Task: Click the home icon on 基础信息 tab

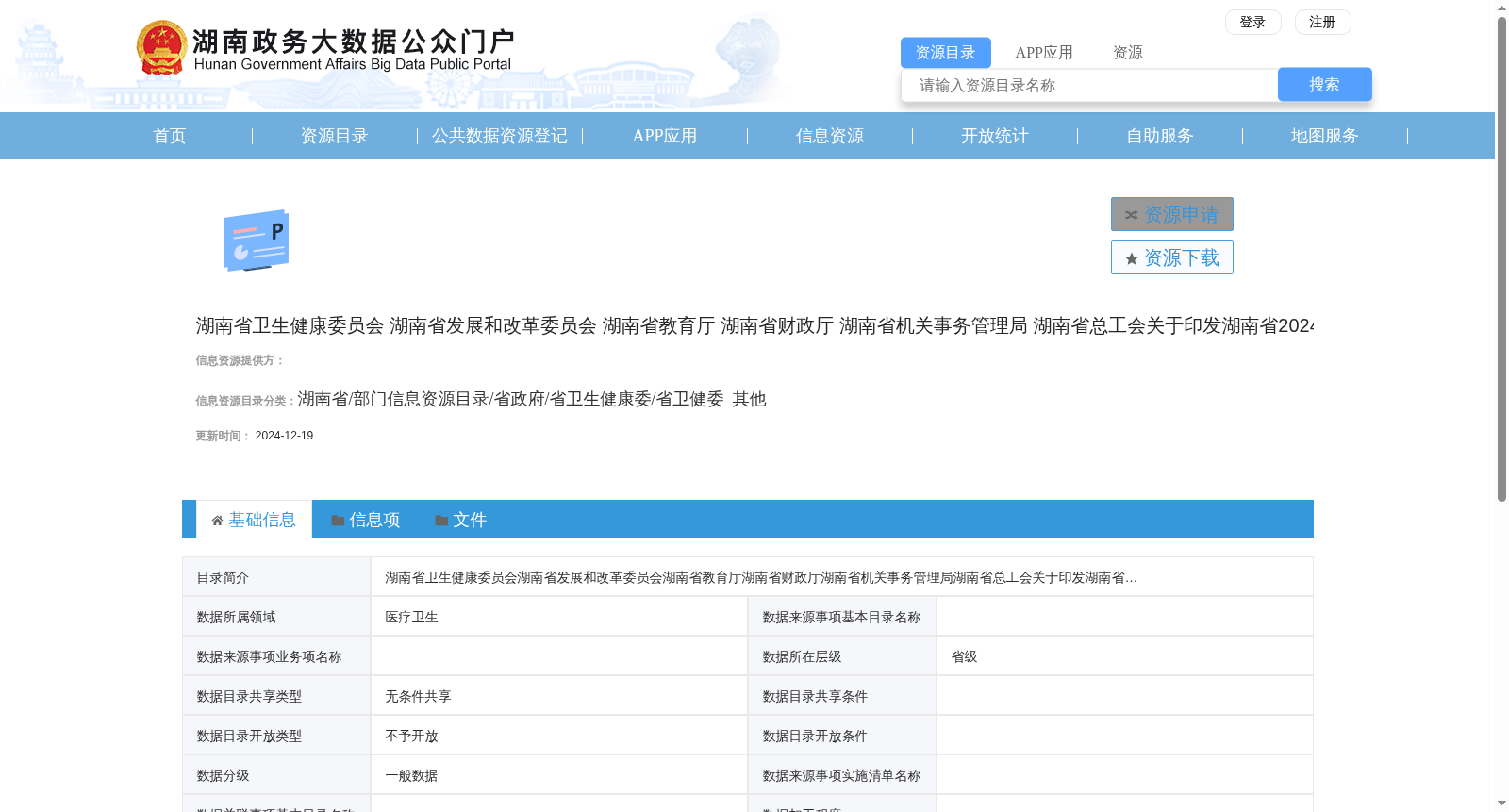Action: (217, 521)
